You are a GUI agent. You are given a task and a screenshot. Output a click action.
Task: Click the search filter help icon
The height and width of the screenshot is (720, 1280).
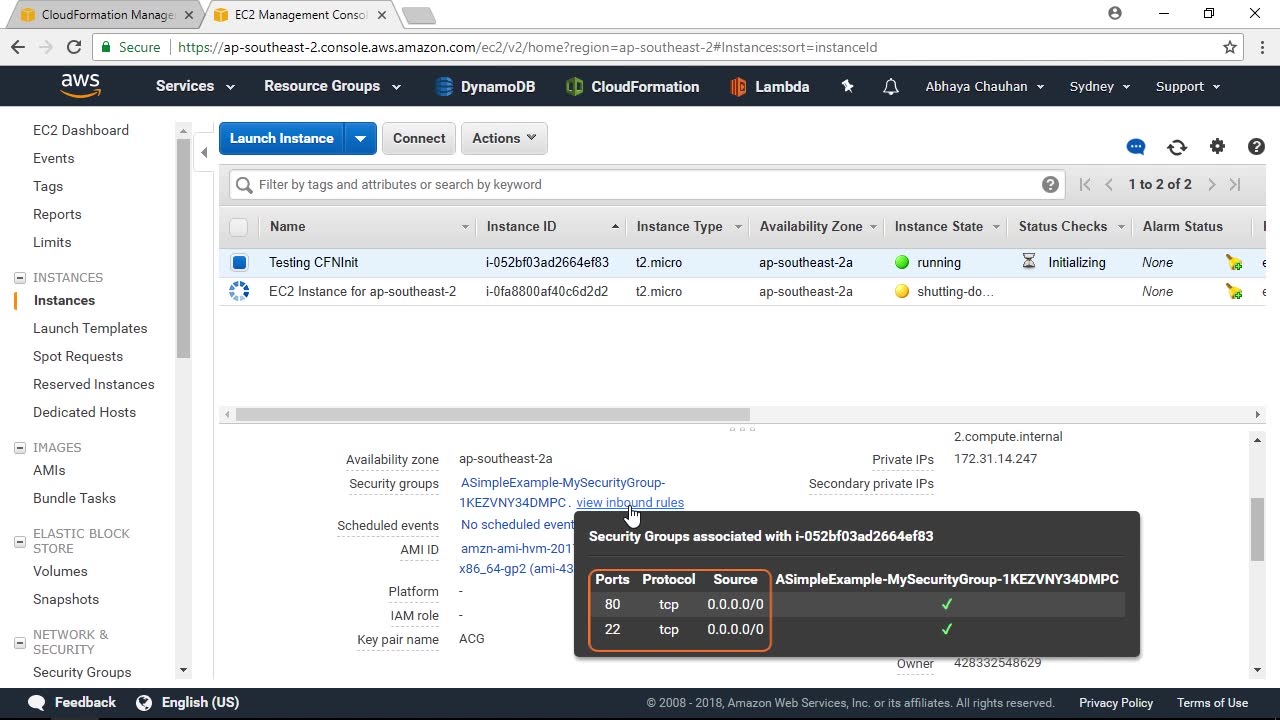point(1050,184)
